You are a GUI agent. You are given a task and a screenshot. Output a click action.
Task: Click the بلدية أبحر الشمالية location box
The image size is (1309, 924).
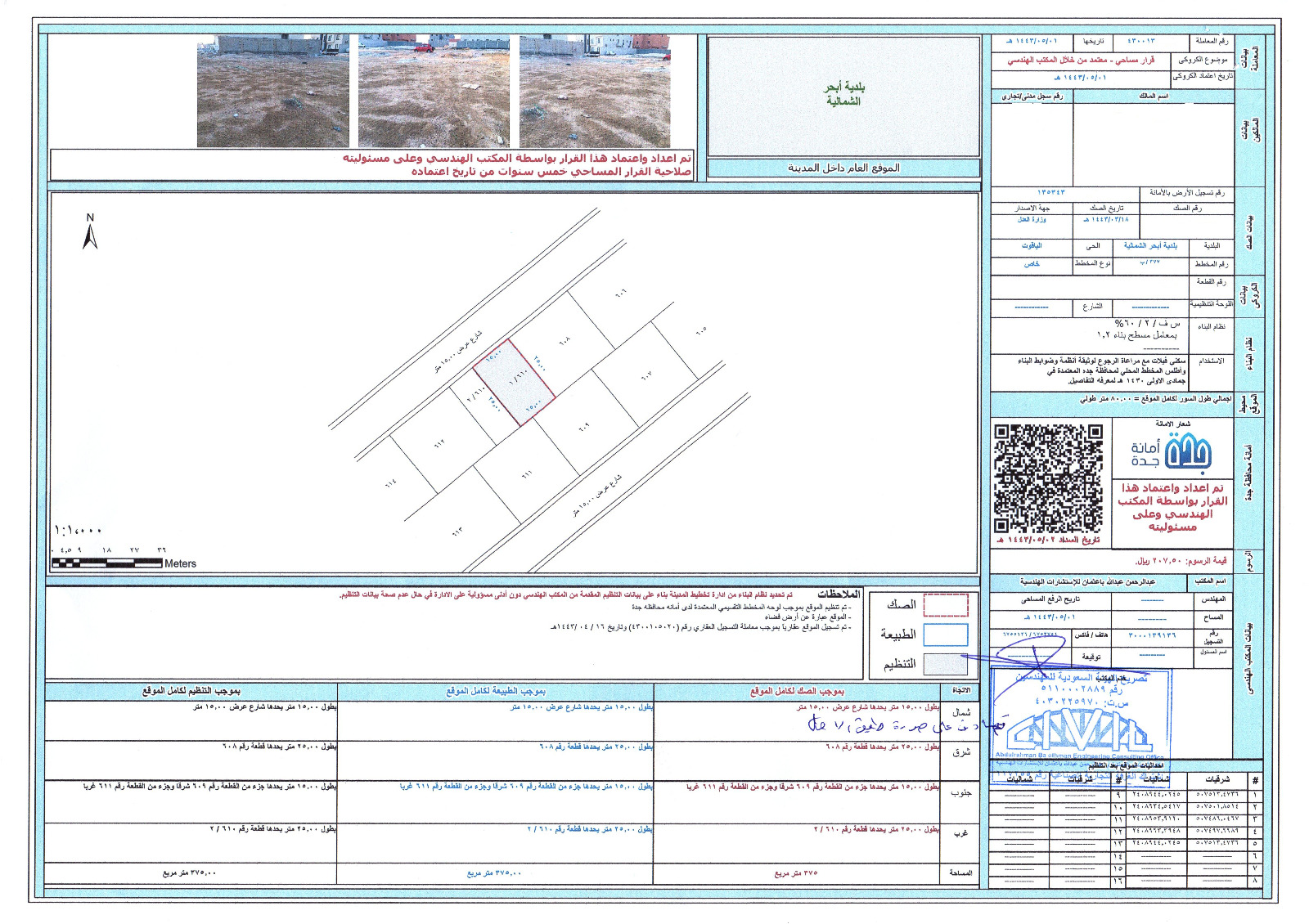click(x=843, y=95)
